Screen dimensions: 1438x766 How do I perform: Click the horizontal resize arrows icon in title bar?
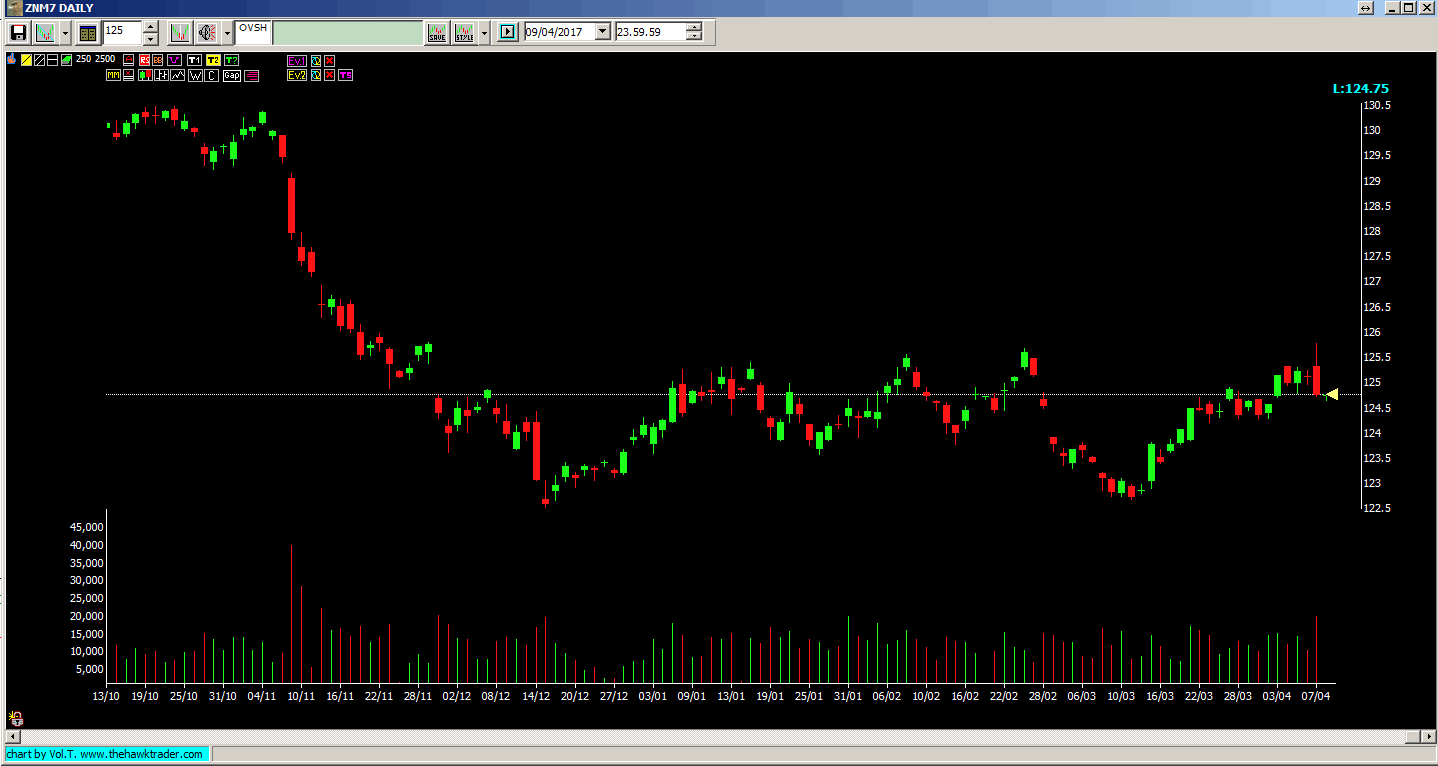pyautogui.click(x=1366, y=8)
